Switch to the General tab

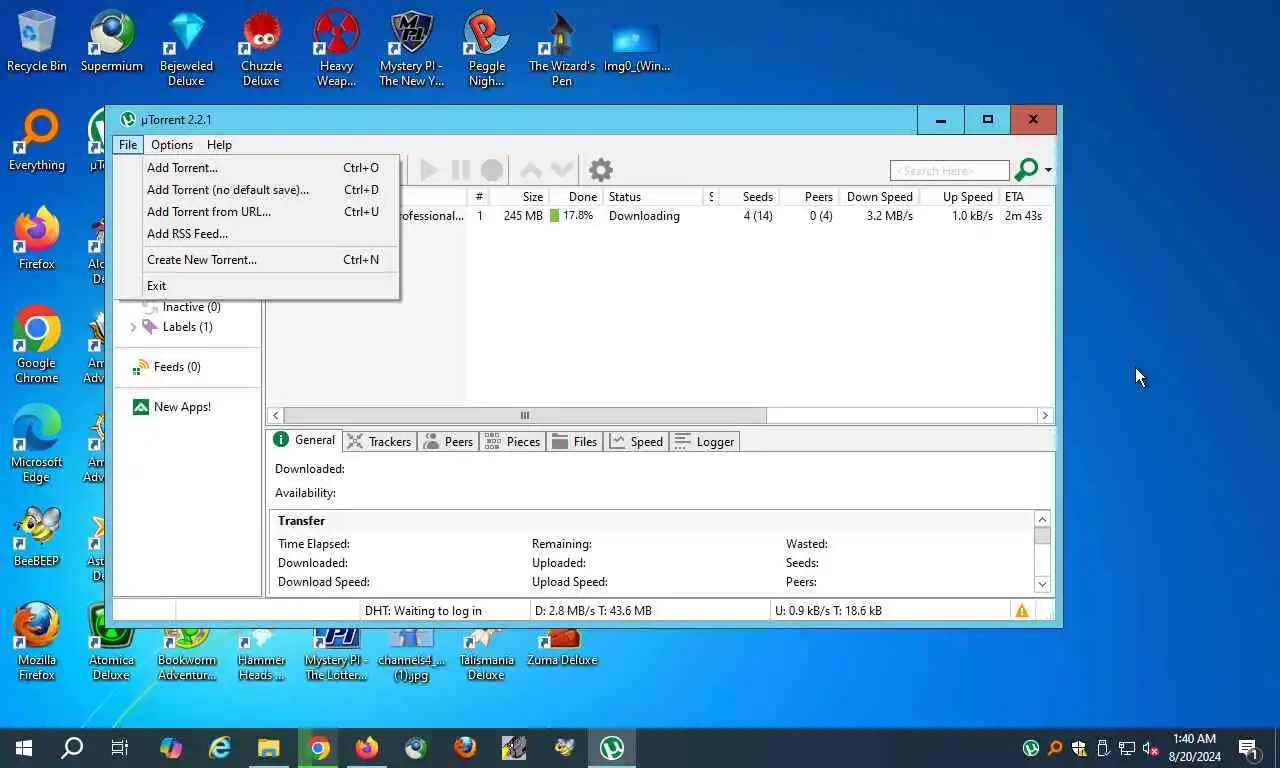(x=304, y=440)
